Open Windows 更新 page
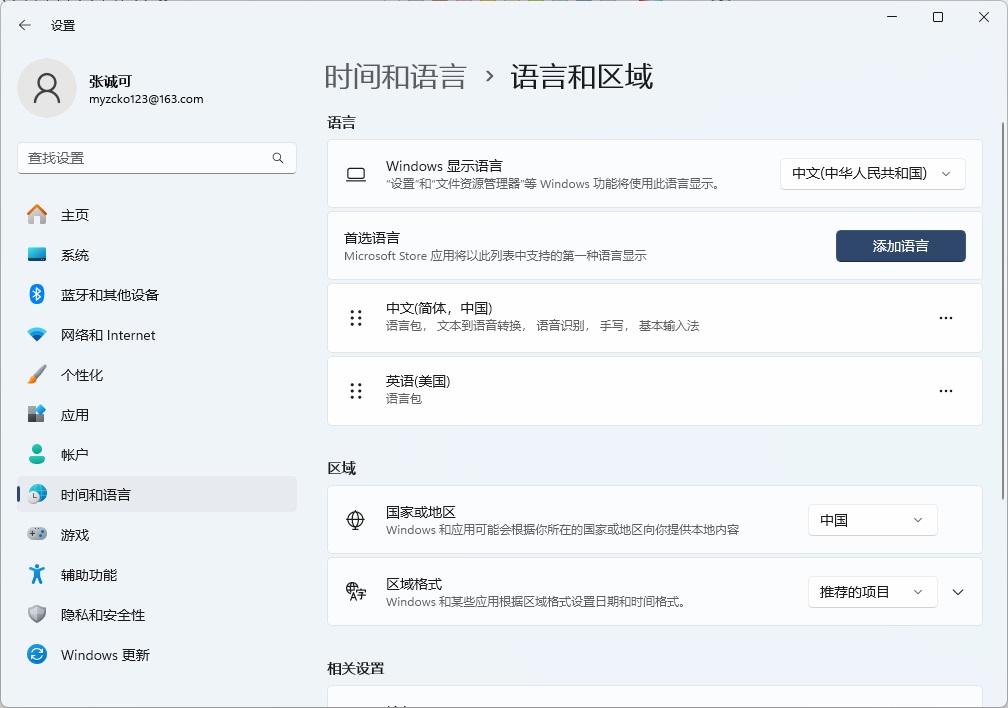The image size is (1008, 708). [157, 655]
